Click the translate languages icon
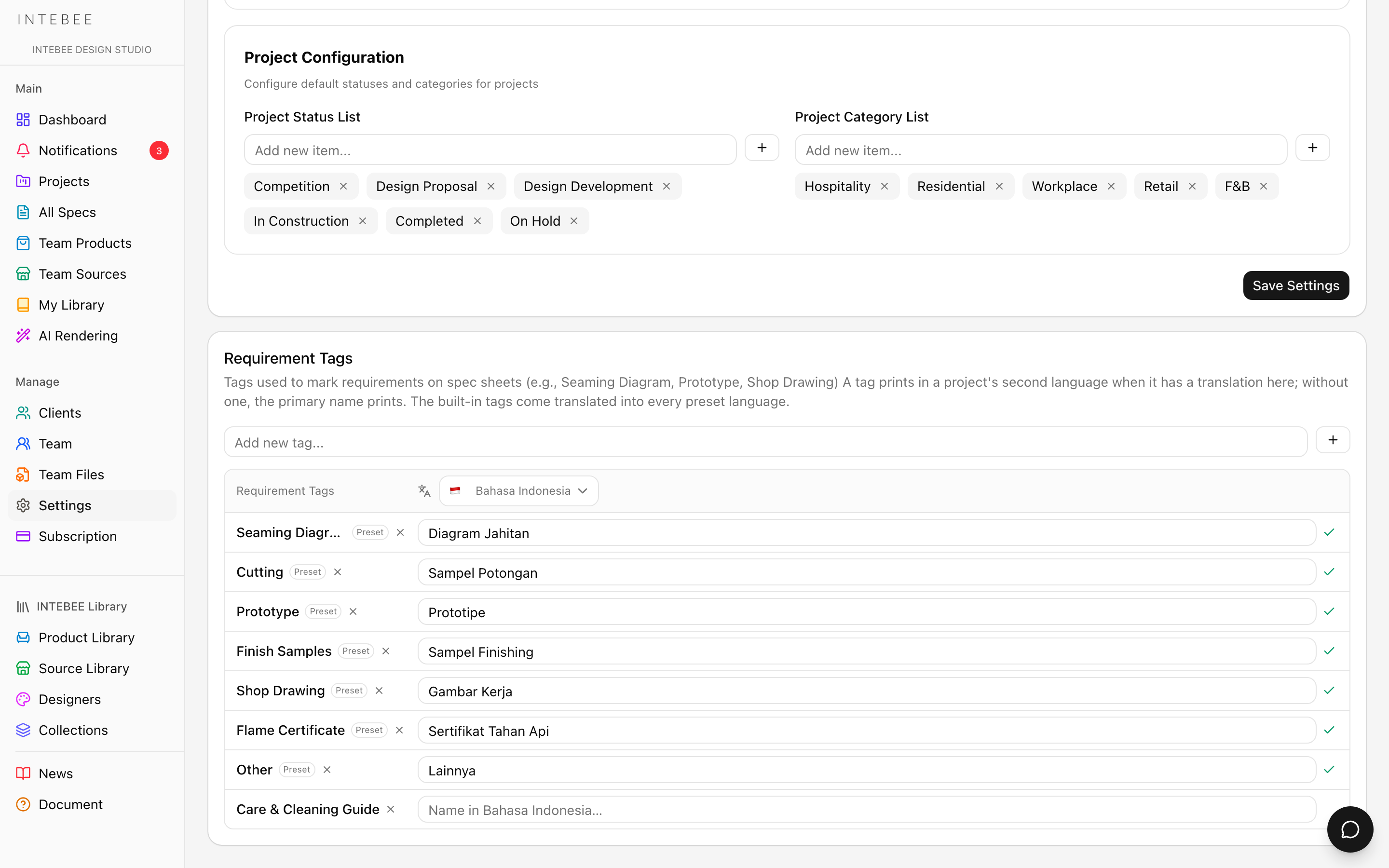The width and height of the screenshot is (1389, 868). pos(424,491)
